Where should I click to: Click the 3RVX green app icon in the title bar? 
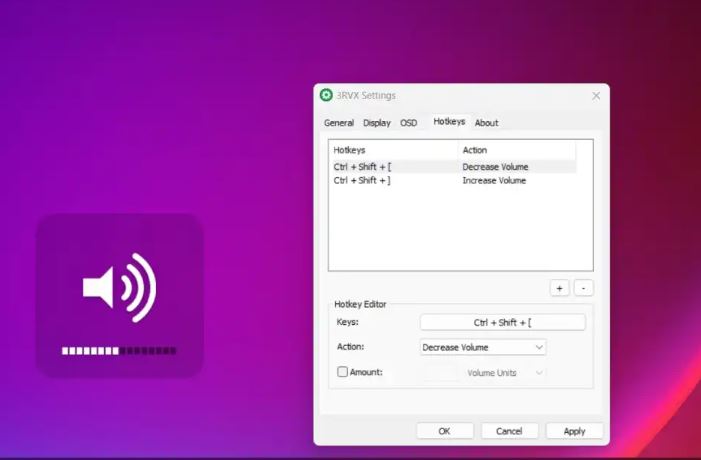(326, 95)
